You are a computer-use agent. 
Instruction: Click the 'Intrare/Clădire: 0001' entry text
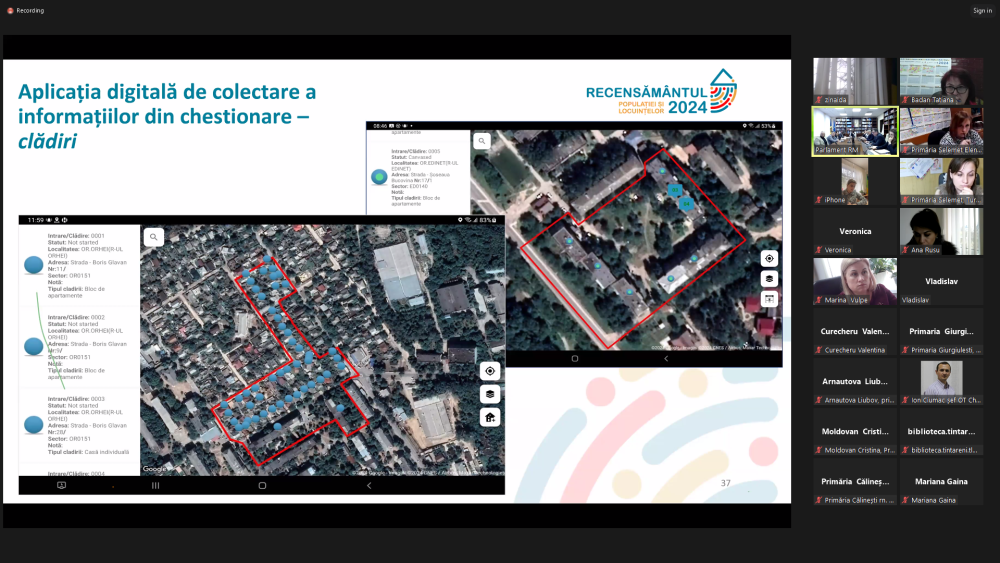tap(76, 236)
